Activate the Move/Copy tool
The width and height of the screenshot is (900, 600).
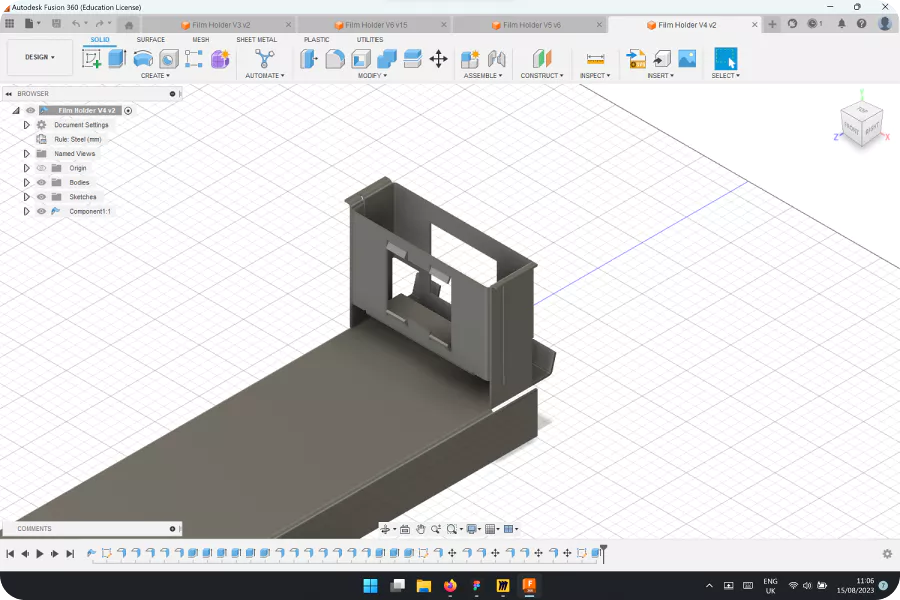click(x=439, y=59)
